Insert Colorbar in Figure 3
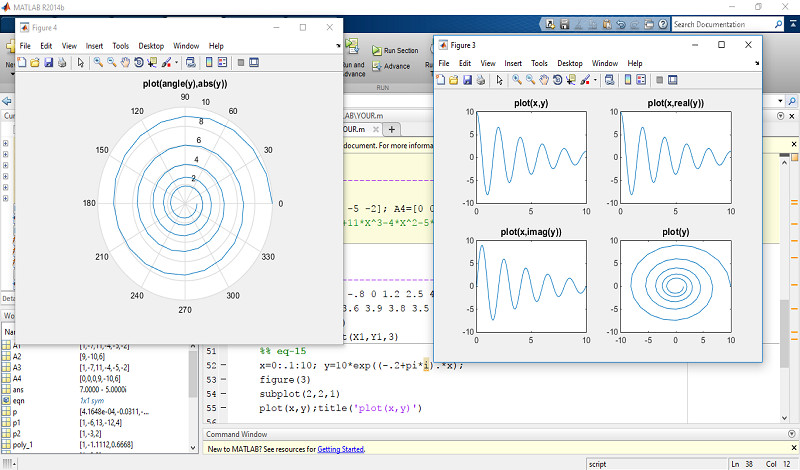 [x=628, y=80]
